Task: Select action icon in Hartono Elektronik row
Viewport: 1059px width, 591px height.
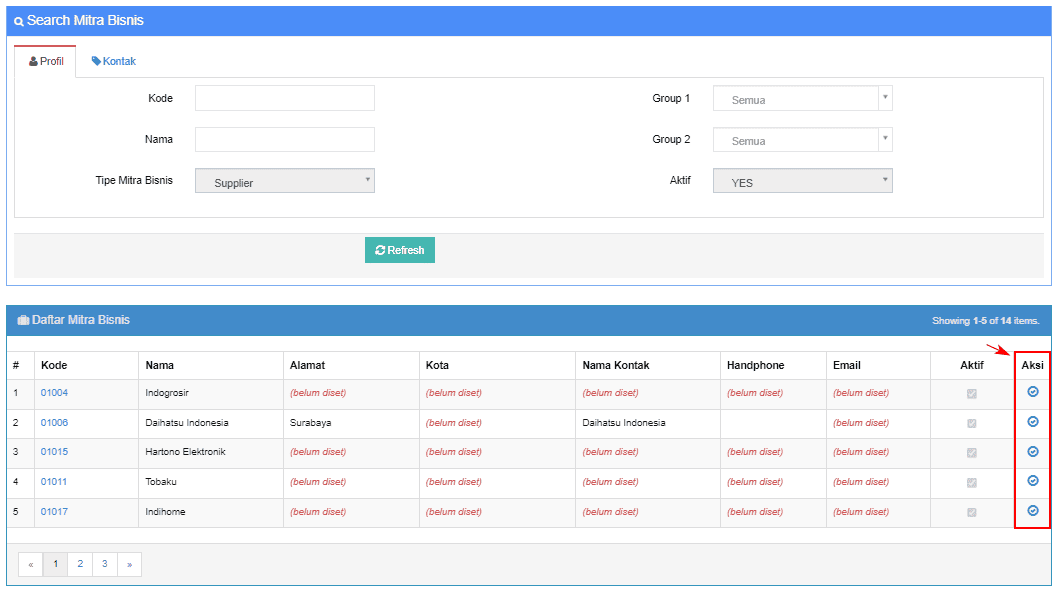Action: pos(1033,452)
